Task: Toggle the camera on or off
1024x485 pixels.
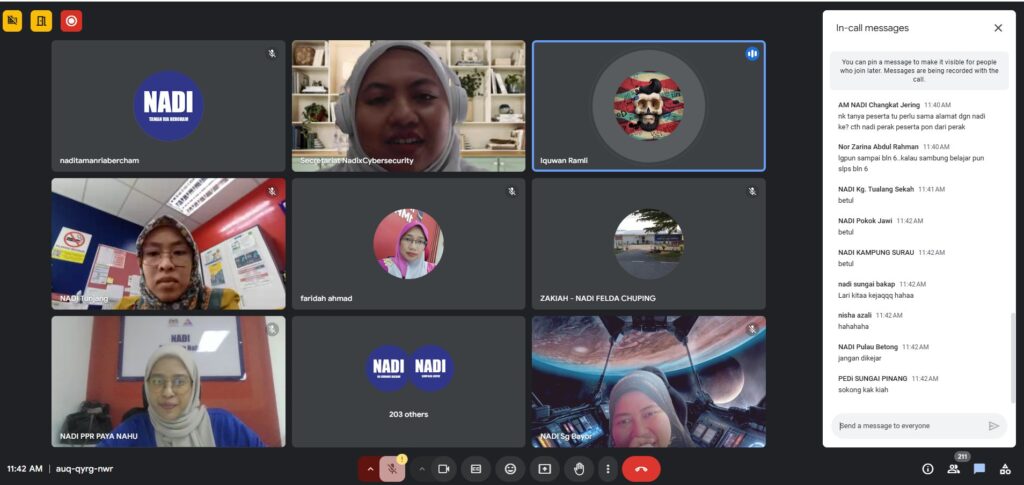Action: tap(442, 468)
